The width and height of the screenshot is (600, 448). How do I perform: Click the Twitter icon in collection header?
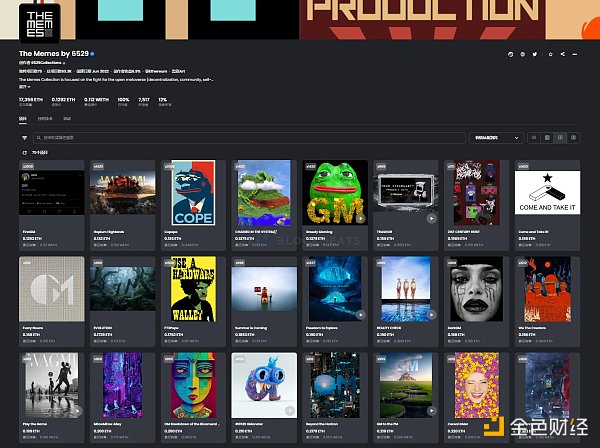tap(535, 53)
